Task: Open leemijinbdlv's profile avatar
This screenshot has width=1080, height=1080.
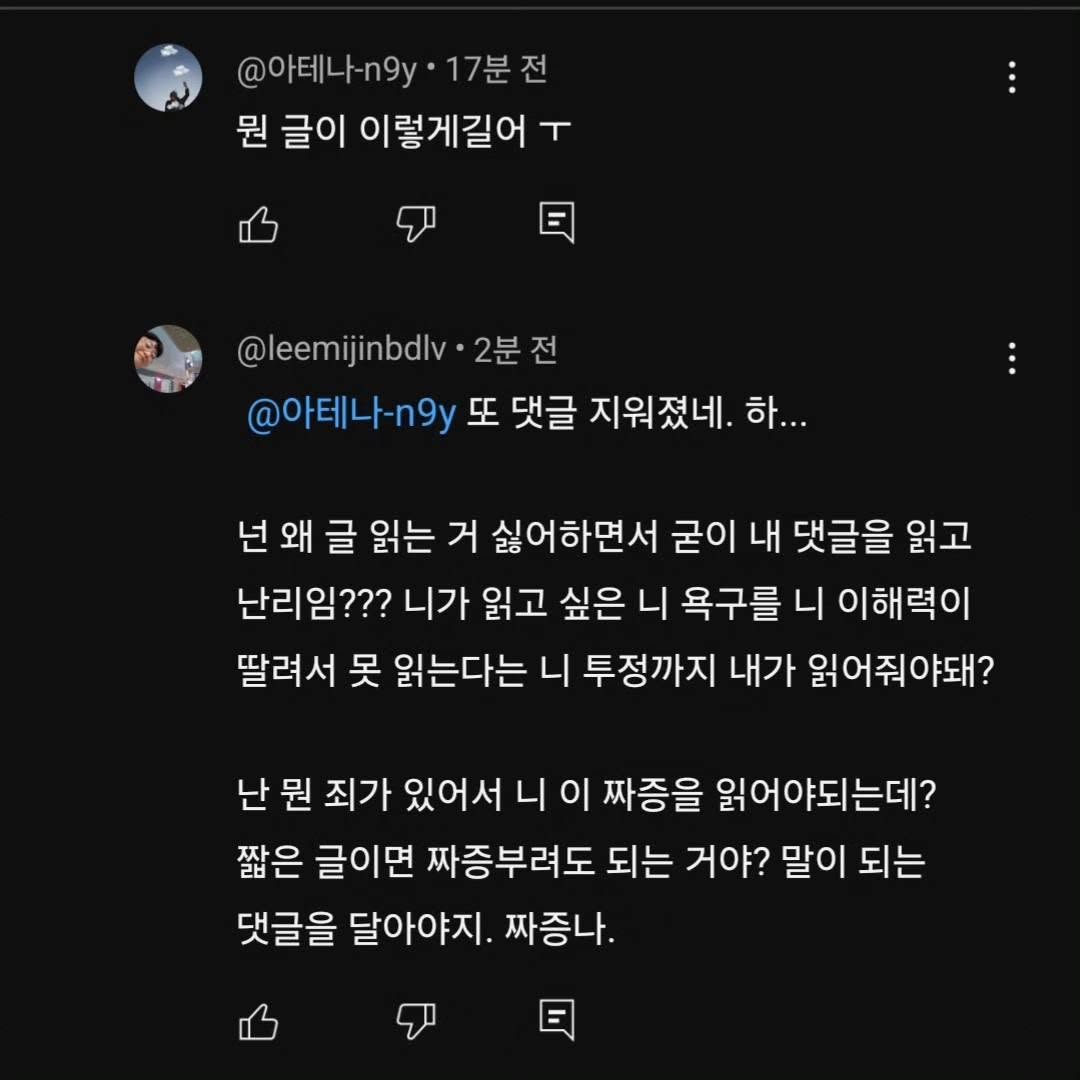Action: click(x=168, y=358)
